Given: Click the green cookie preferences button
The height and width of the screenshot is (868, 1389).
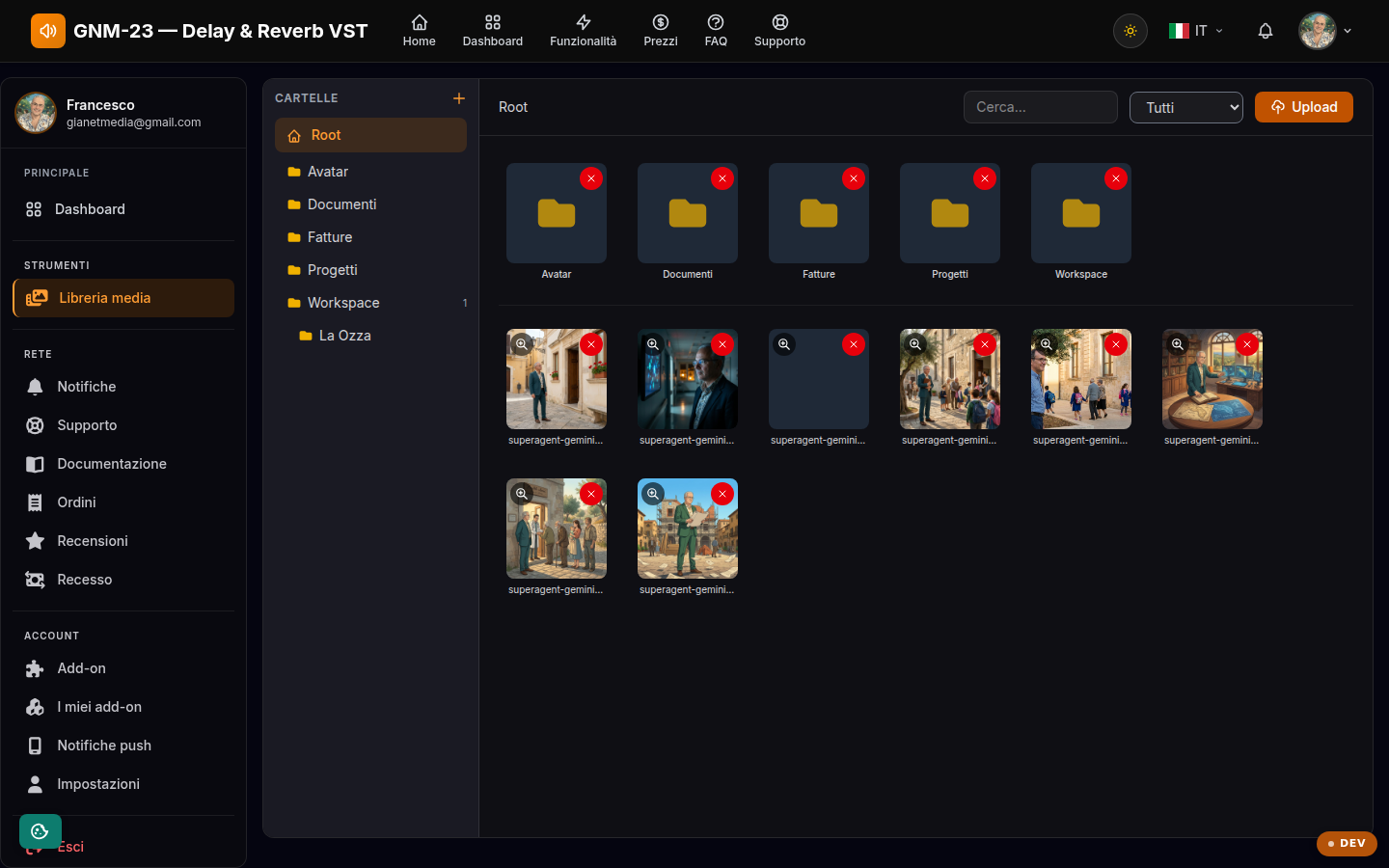Looking at the screenshot, I should click(x=41, y=831).
